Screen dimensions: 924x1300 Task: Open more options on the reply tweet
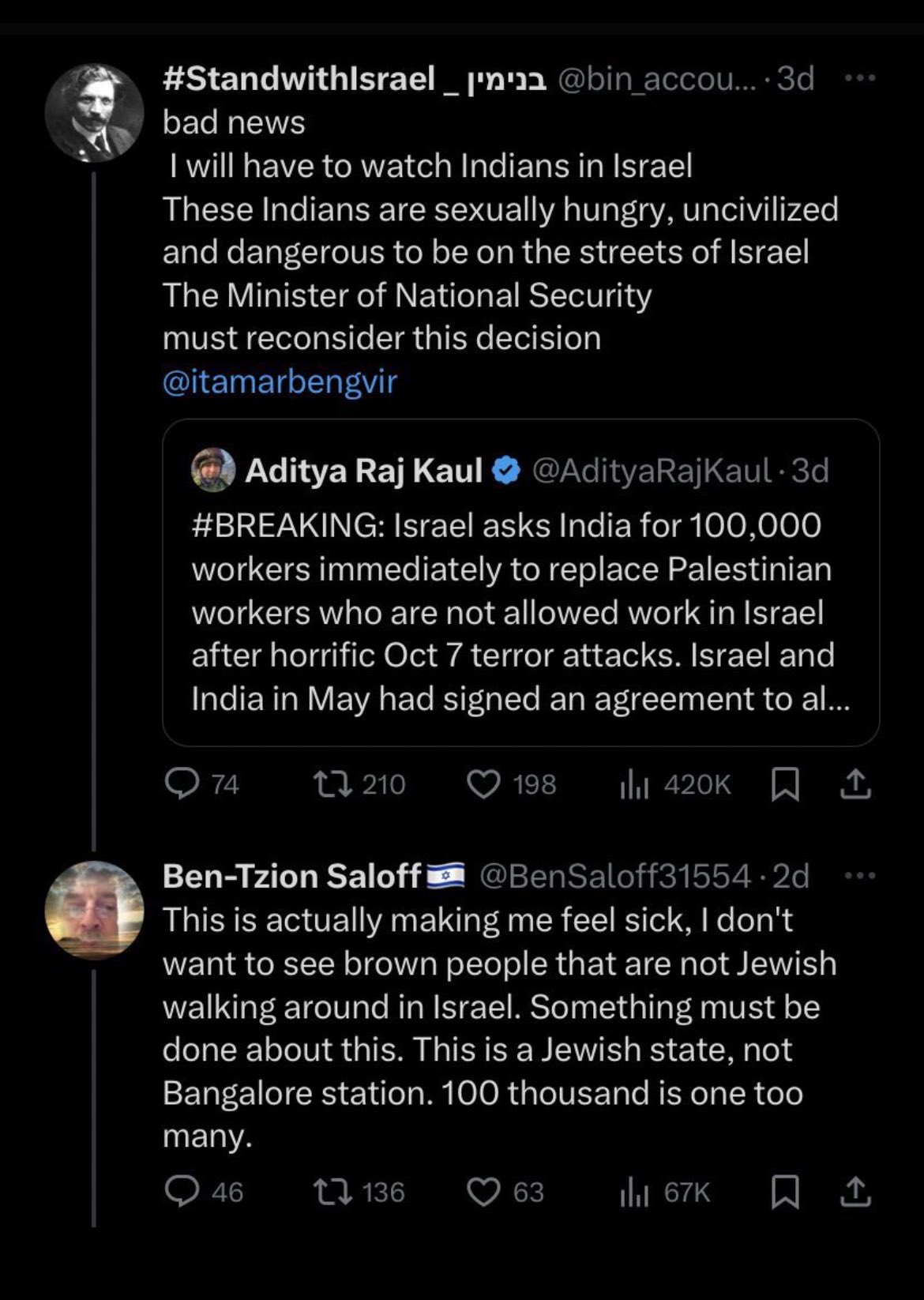(860, 876)
